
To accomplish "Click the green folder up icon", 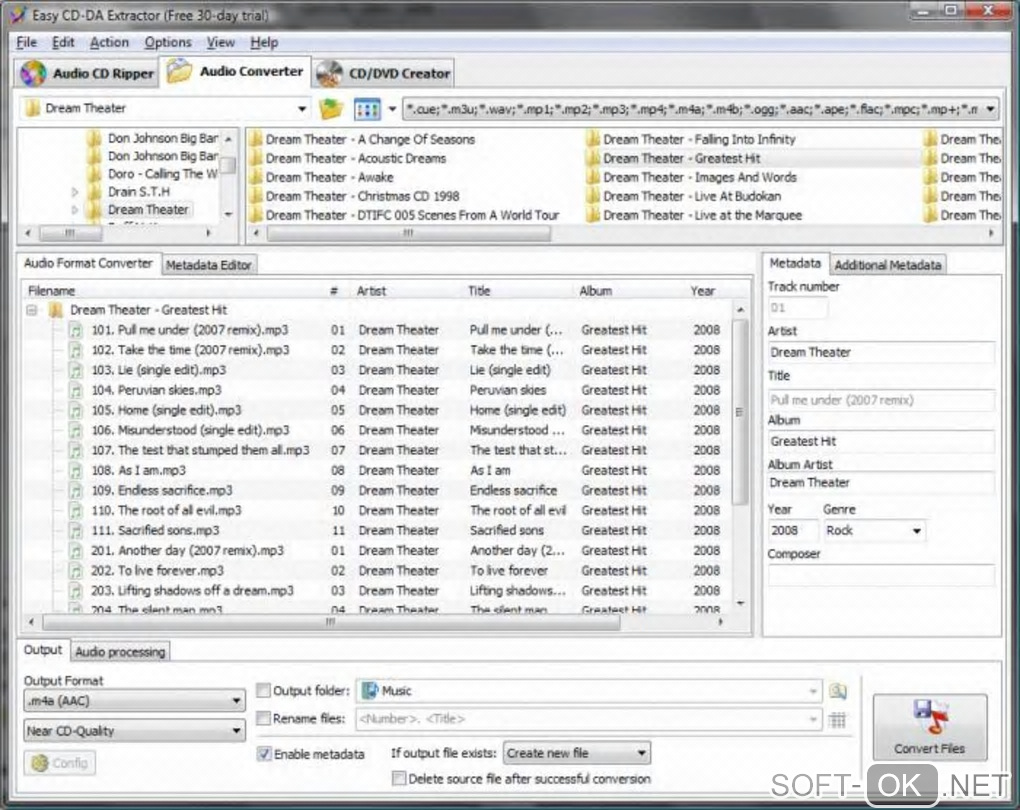I will tap(331, 109).
